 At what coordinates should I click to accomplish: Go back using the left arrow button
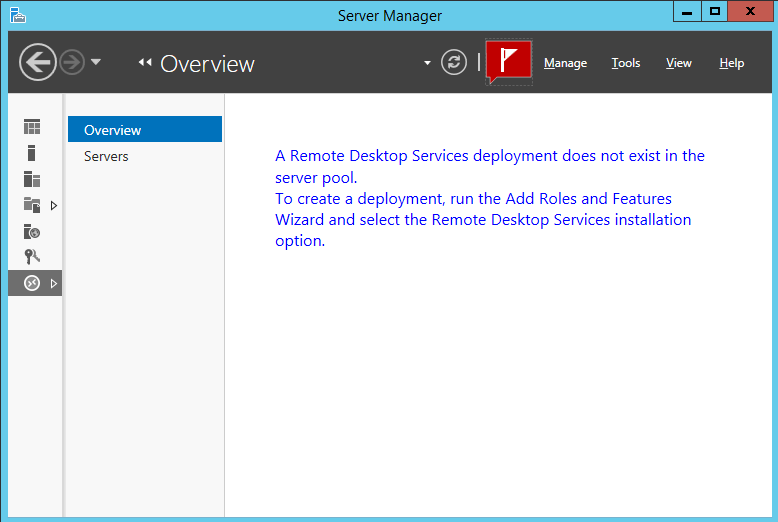point(37,63)
